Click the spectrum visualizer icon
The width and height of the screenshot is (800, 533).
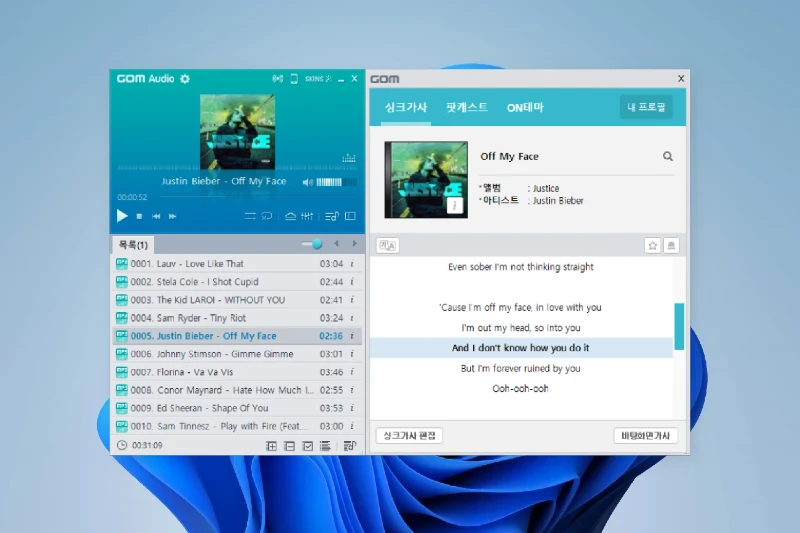pos(349,158)
